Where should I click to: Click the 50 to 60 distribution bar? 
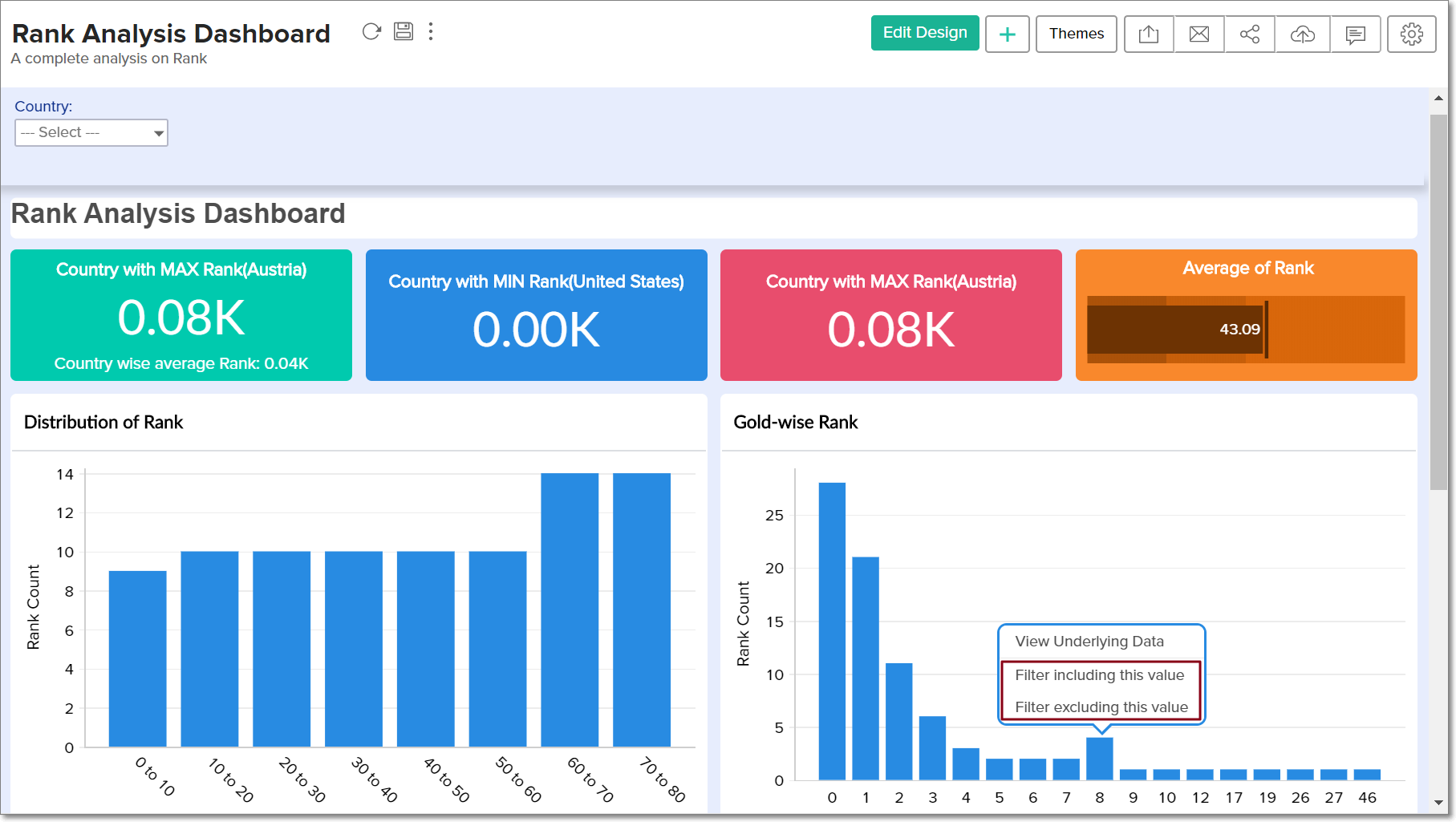tap(498, 649)
